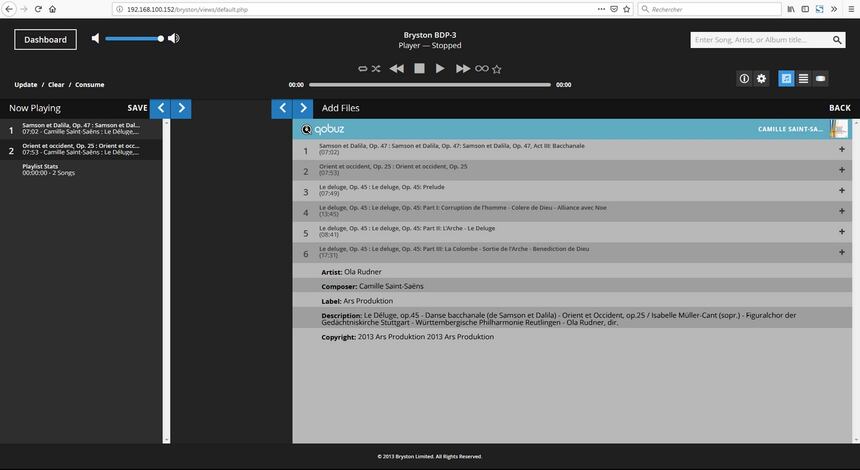The image size is (860, 470).
Task: Stop playback with the square button
Action: (419, 69)
